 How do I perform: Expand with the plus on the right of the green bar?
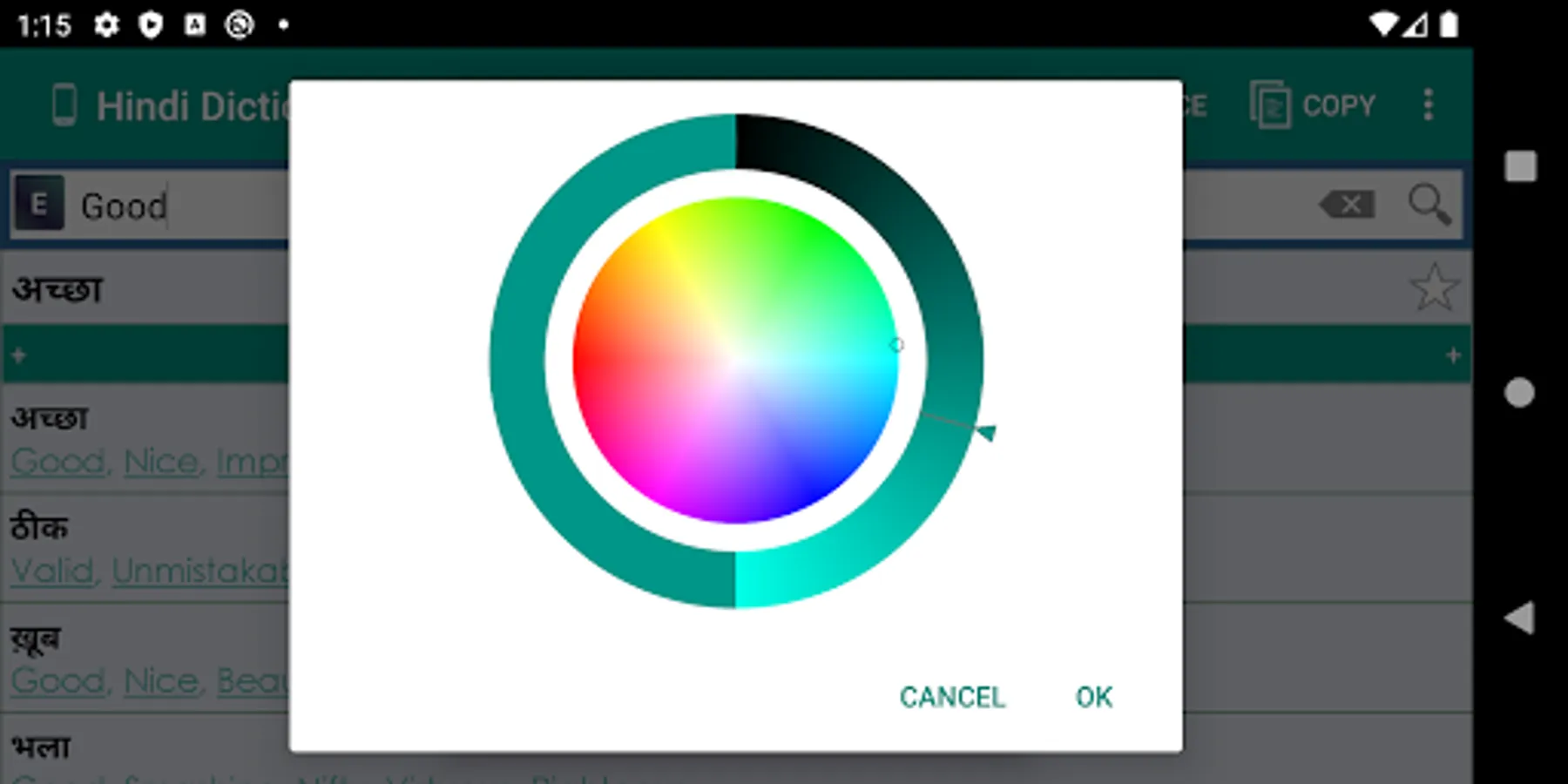1452,355
